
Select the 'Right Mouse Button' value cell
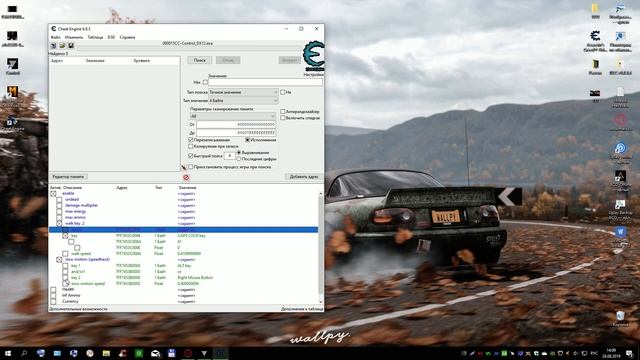tap(195, 278)
